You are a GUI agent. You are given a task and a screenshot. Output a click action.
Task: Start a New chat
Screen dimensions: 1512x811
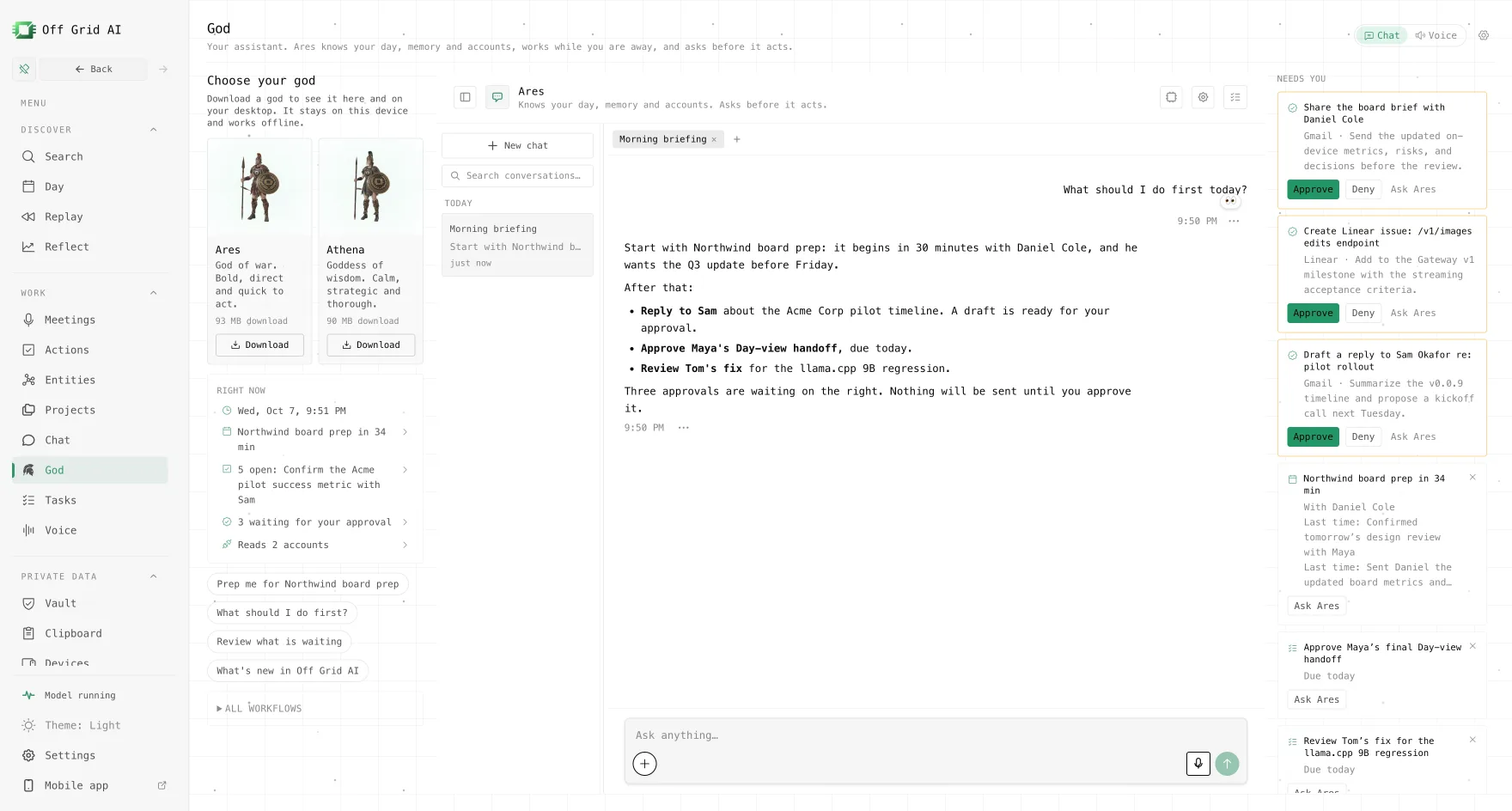coord(517,145)
